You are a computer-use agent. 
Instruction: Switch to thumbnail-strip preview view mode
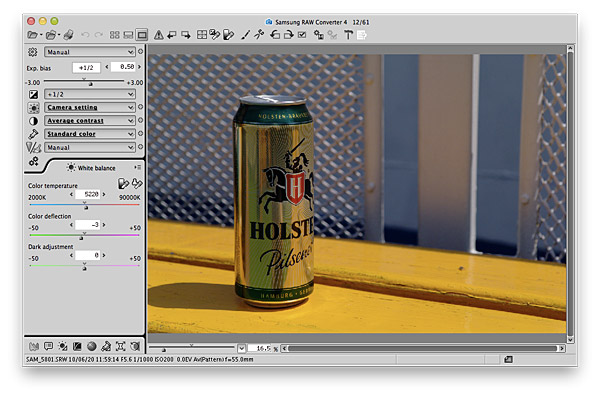pos(128,35)
